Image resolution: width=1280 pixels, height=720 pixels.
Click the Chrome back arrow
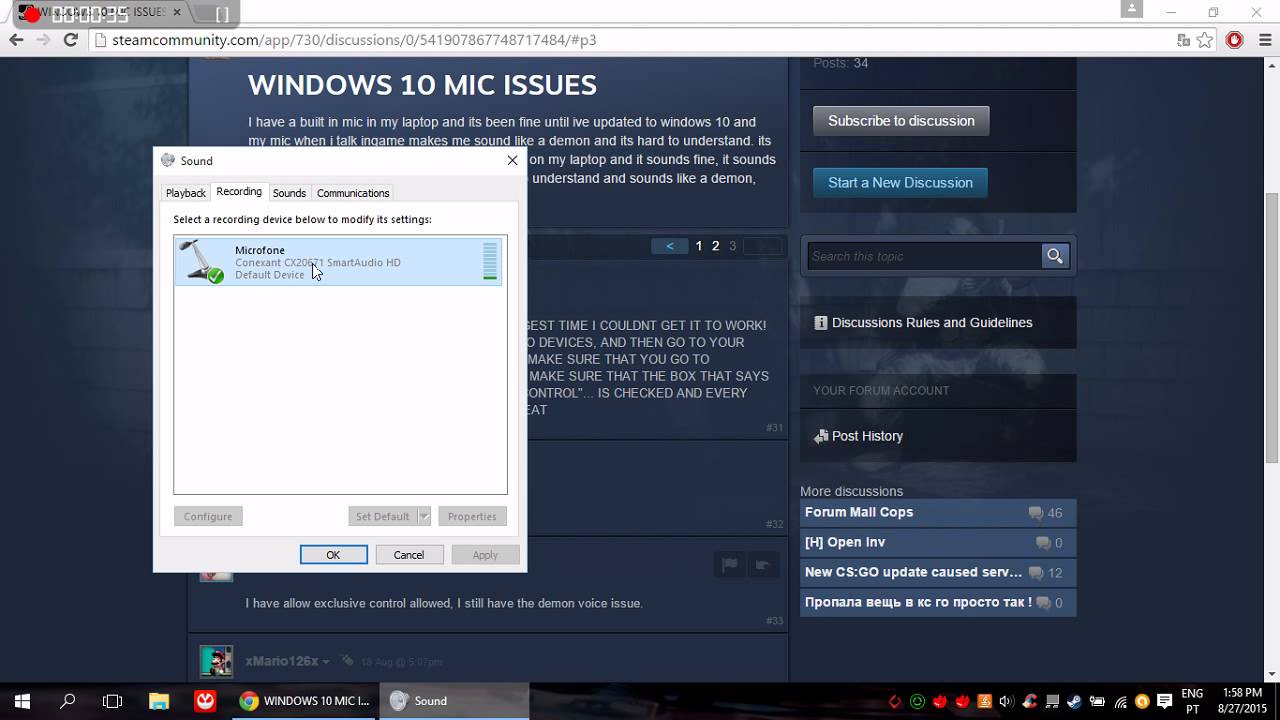pyautogui.click(x=16, y=40)
